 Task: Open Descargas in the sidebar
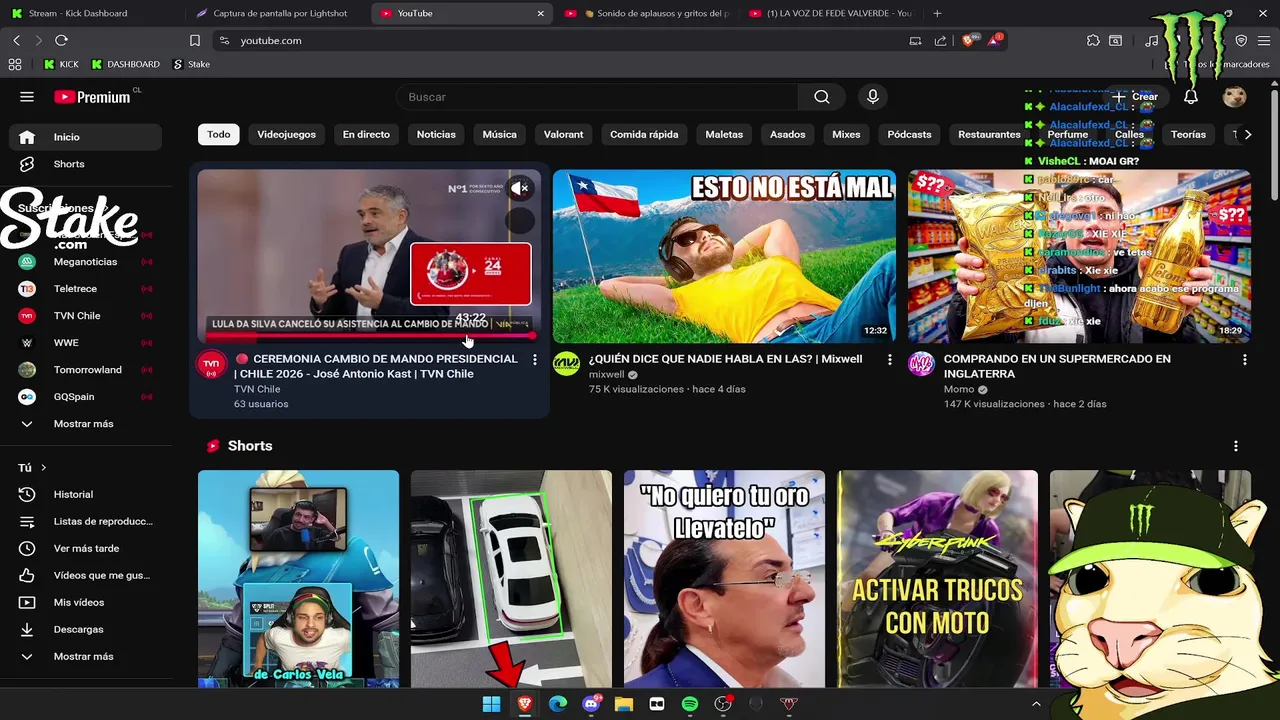[x=85, y=629]
